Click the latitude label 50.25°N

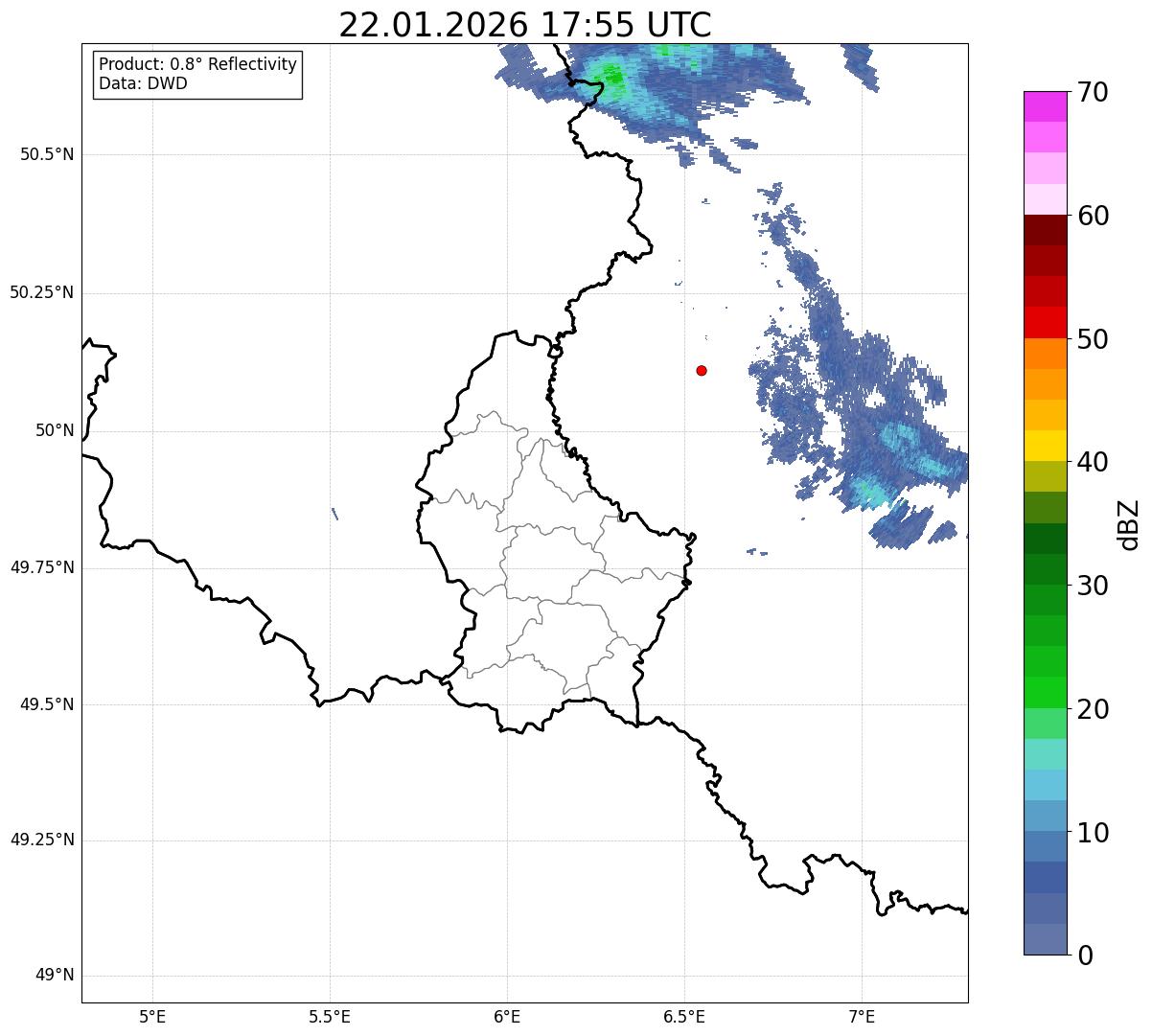42,292
